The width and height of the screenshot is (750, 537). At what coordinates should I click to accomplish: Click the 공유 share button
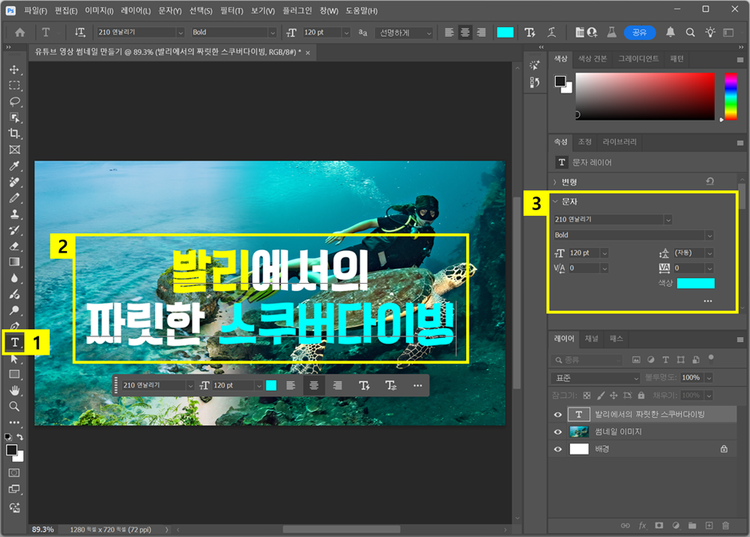tap(640, 33)
